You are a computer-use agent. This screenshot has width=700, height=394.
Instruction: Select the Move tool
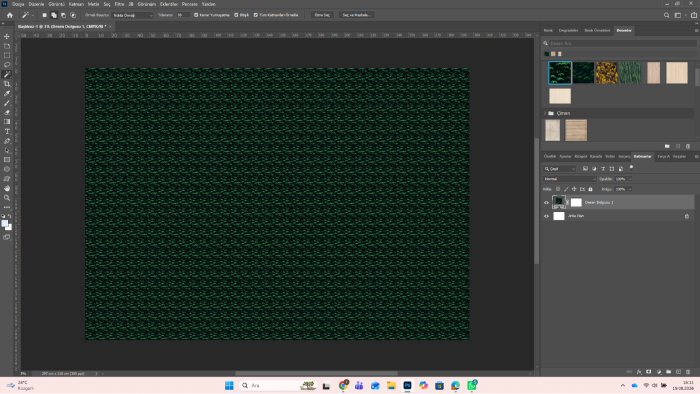[7, 37]
